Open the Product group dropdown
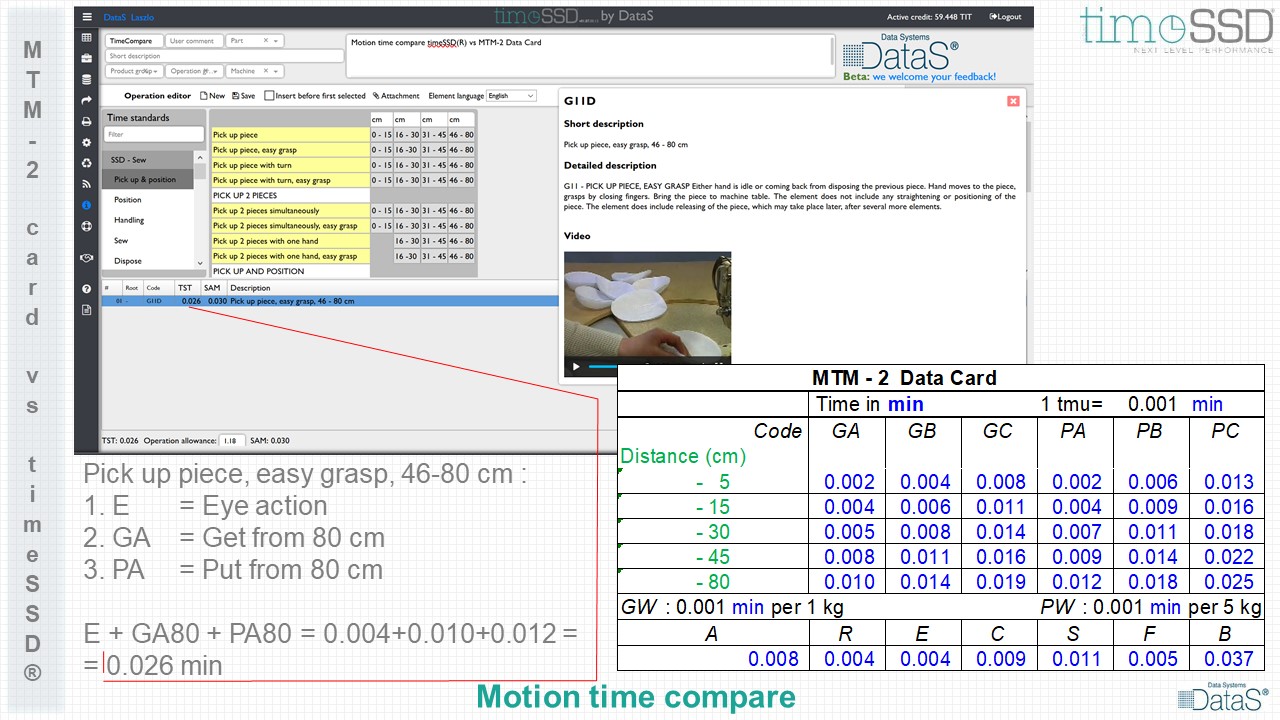The image size is (1280, 720). [136, 71]
